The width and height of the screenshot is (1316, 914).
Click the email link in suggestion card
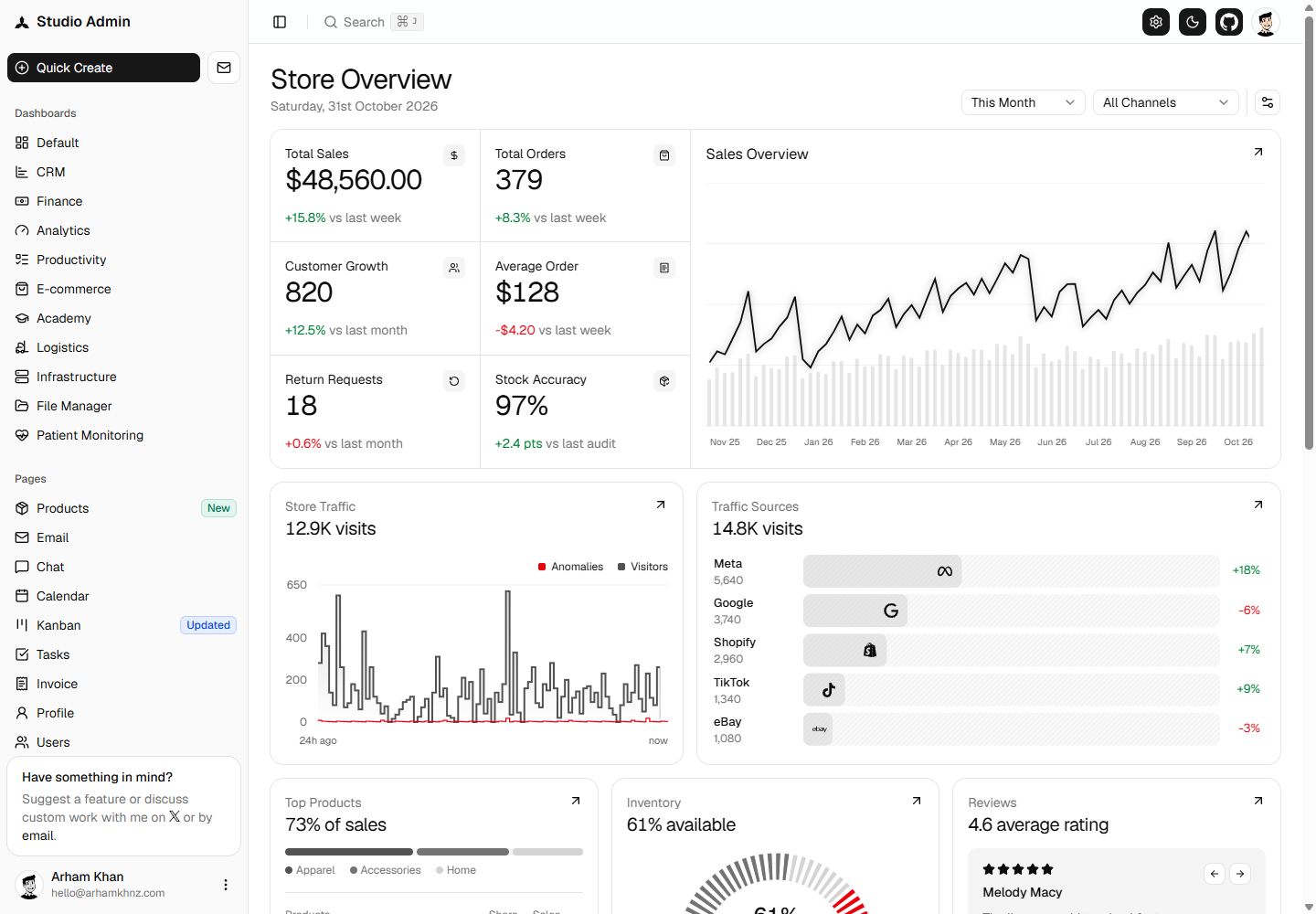[38, 835]
